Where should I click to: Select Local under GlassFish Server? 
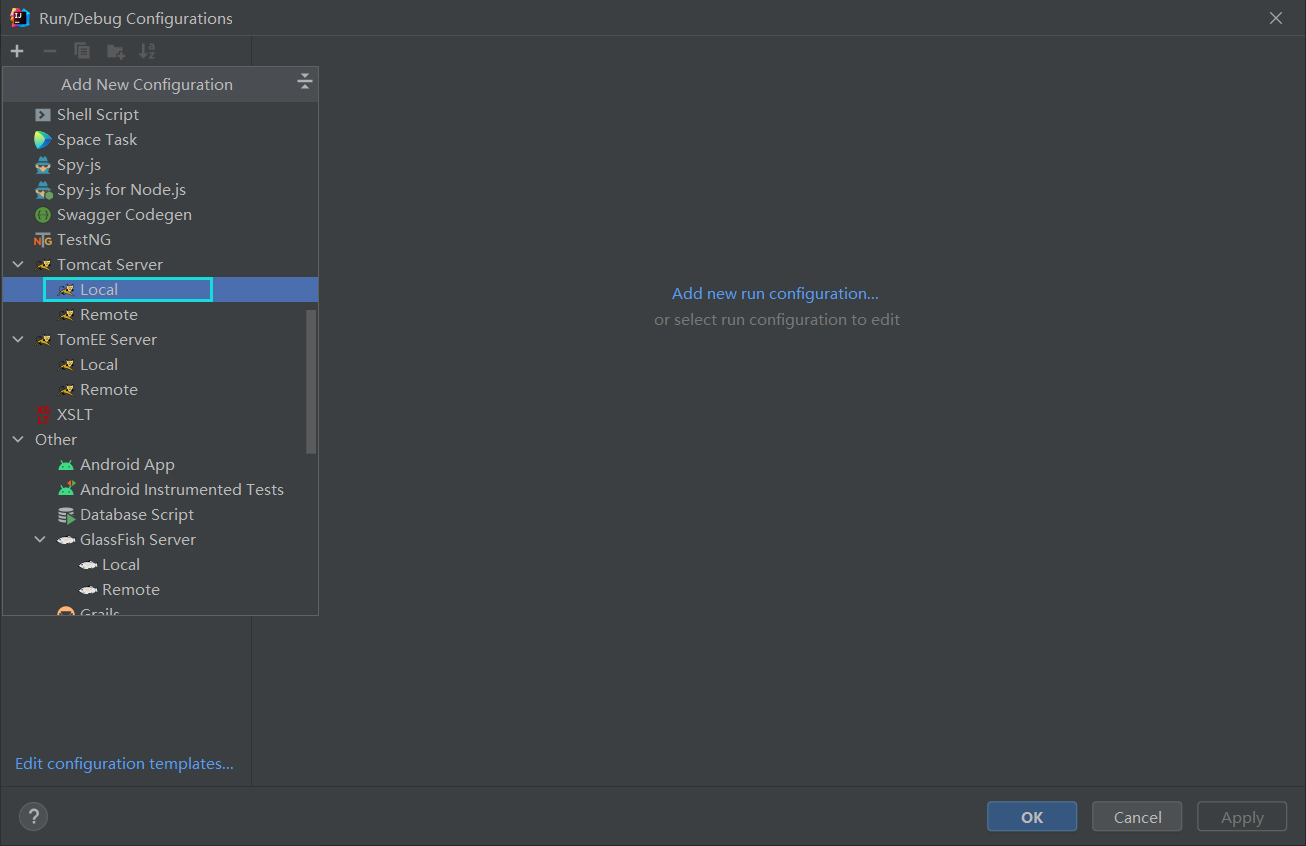pyautogui.click(x=160, y=565)
